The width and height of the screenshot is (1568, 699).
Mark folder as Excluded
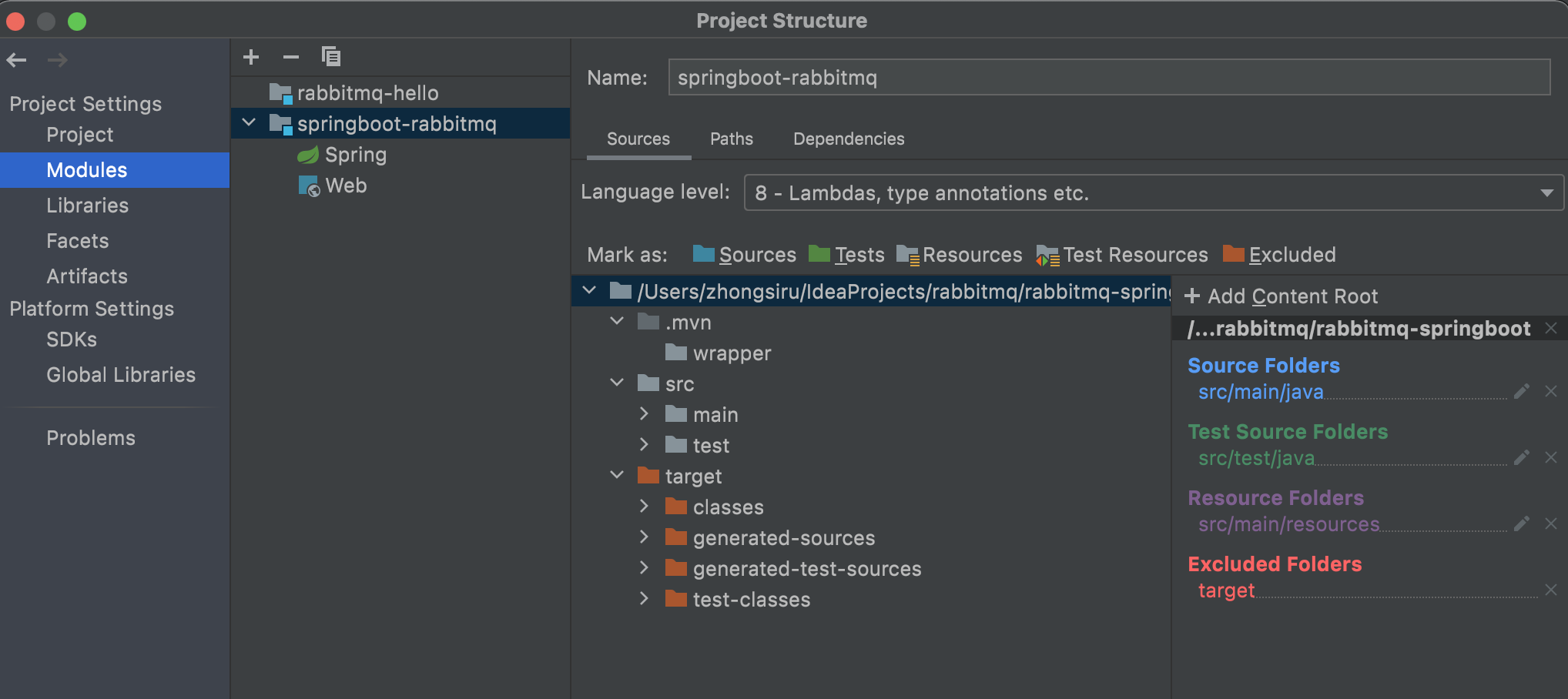(1279, 255)
